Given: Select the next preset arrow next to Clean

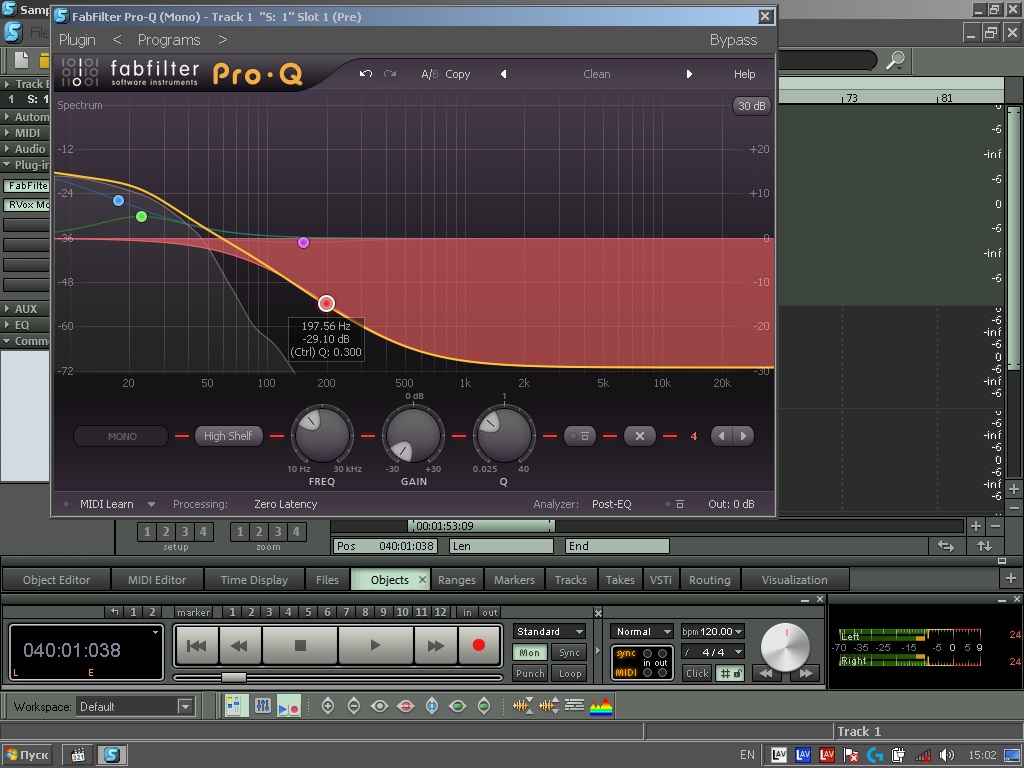Looking at the screenshot, I should pos(689,74).
